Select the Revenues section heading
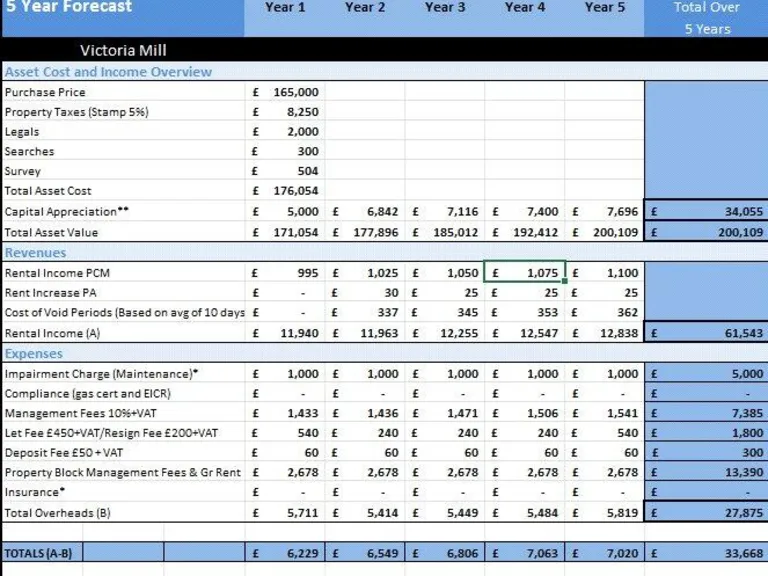The height and width of the screenshot is (576, 768). click(x=36, y=253)
